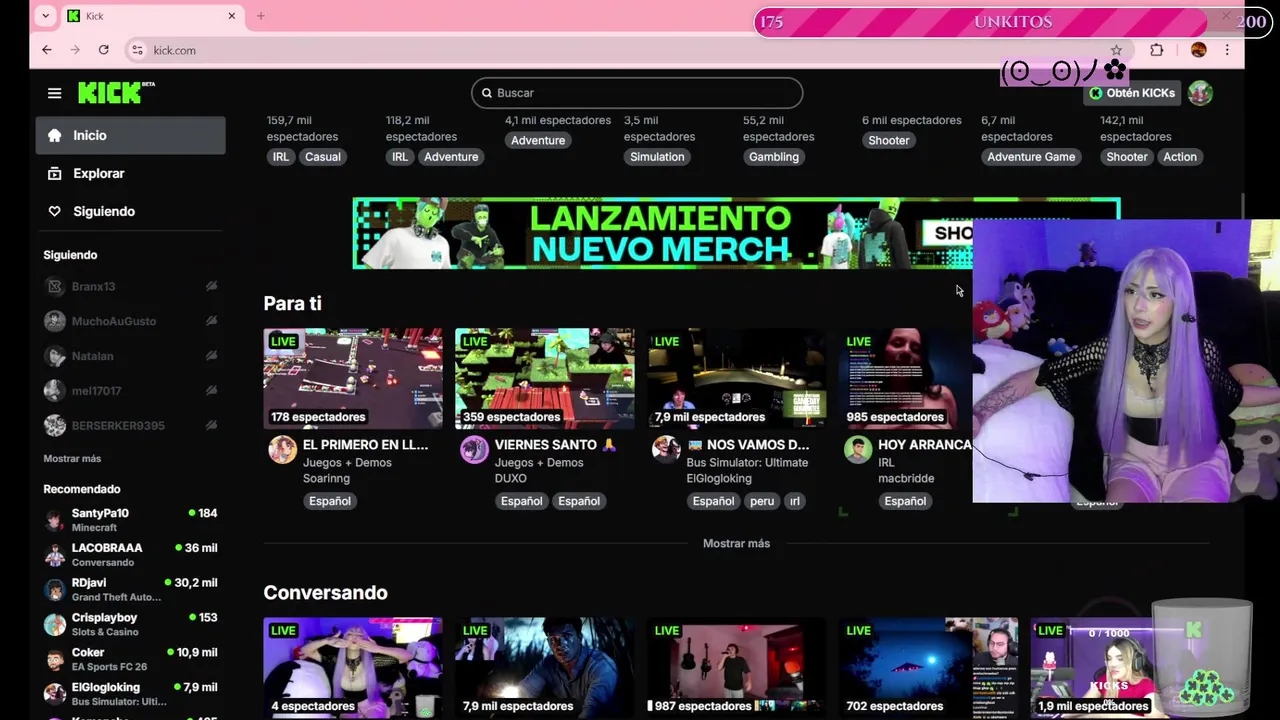Screen dimensions: 1280x720
Task: Open recommended channel RDjavi
Action: (x=130, y=590)
